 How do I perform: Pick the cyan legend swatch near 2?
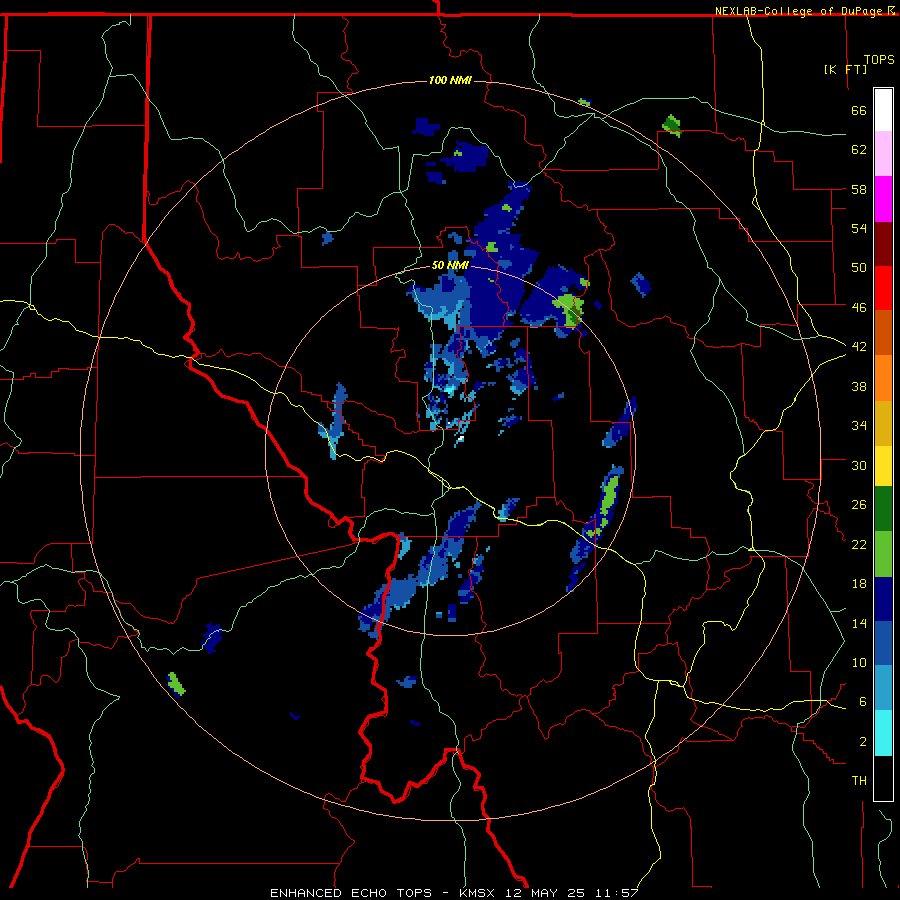[883, 733]
